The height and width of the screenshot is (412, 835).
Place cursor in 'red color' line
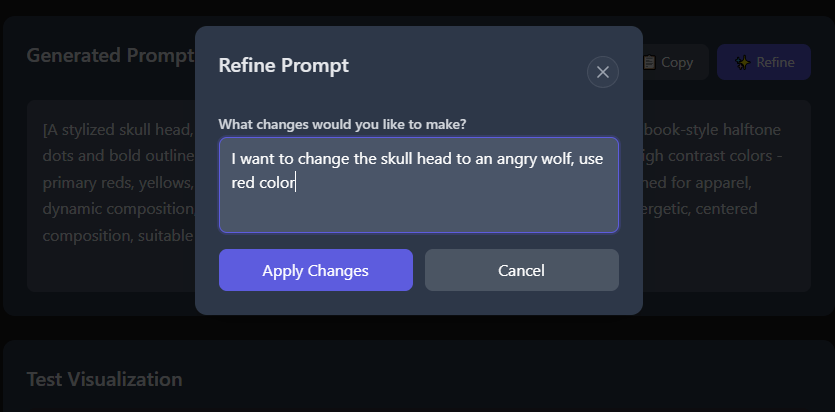point(263,183)
